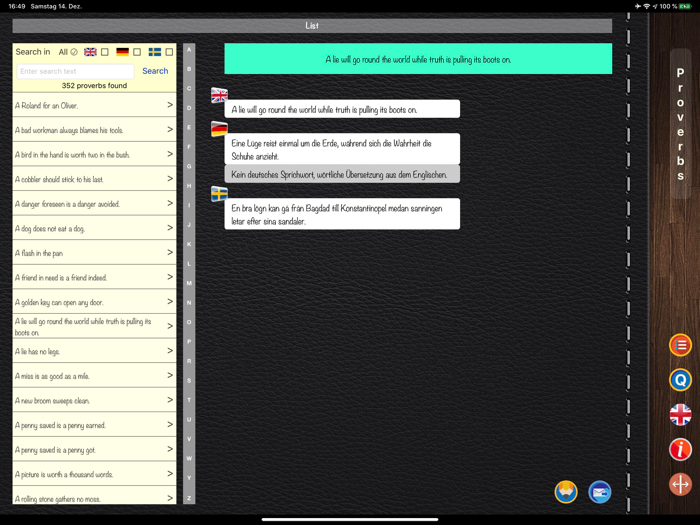
Task: Click the Search button
Action: (155, 71)
